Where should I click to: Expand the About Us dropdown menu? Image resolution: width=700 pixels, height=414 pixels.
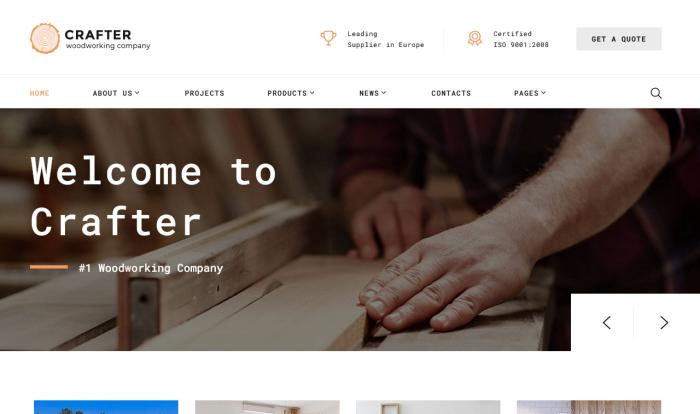coord(116,93)
